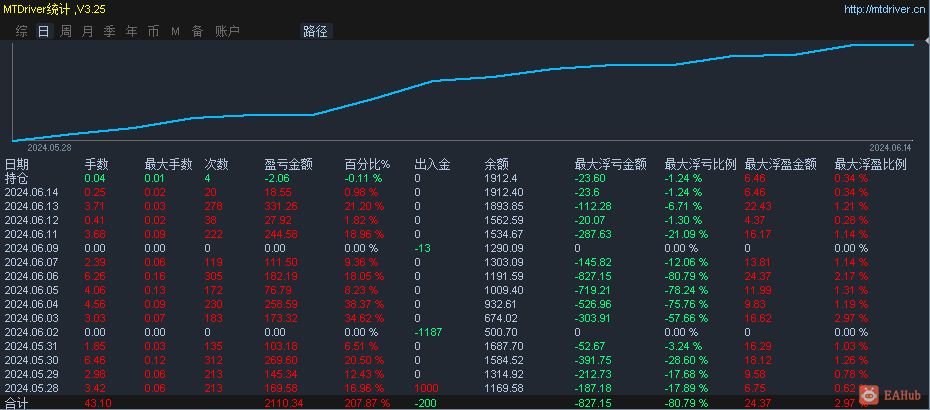
Task: Click the -200 net deposit total
Action: 426,403
